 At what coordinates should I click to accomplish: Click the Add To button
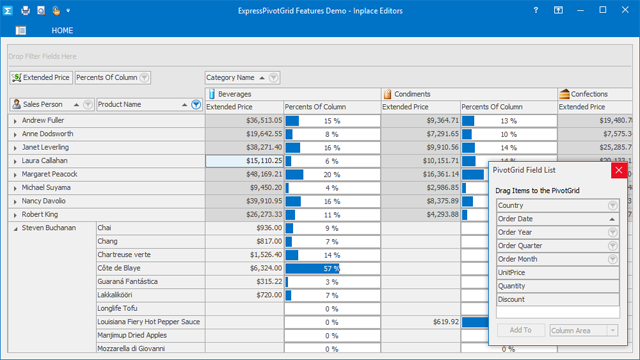520,330
